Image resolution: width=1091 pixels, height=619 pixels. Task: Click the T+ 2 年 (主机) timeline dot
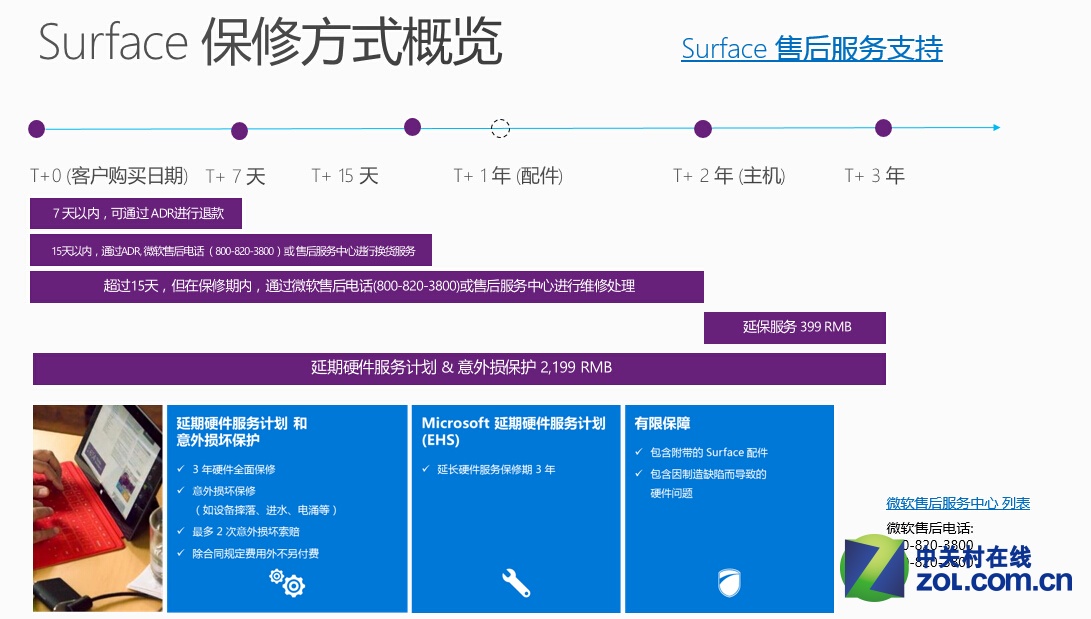click(703, 129)
